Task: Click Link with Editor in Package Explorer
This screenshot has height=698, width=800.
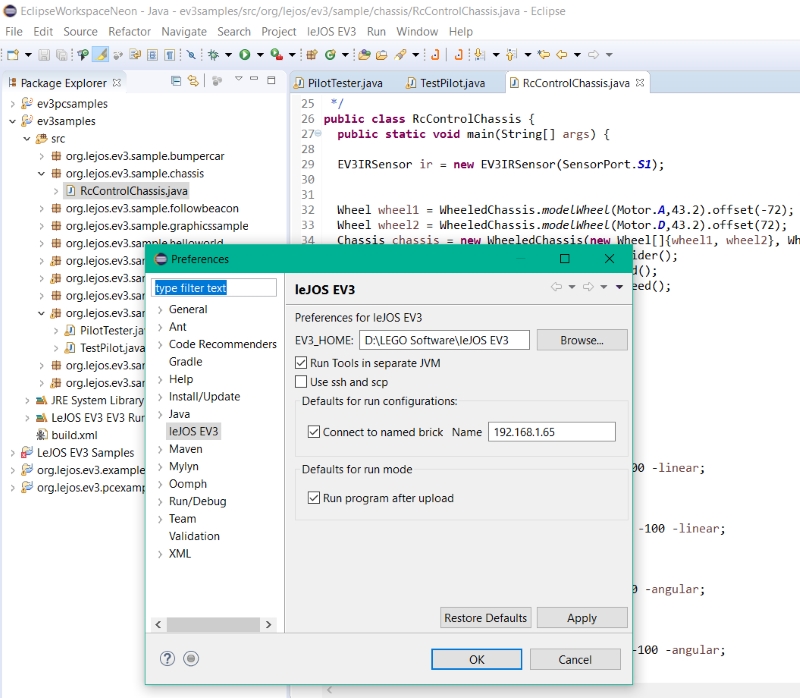Action: [x=193, y=81]
